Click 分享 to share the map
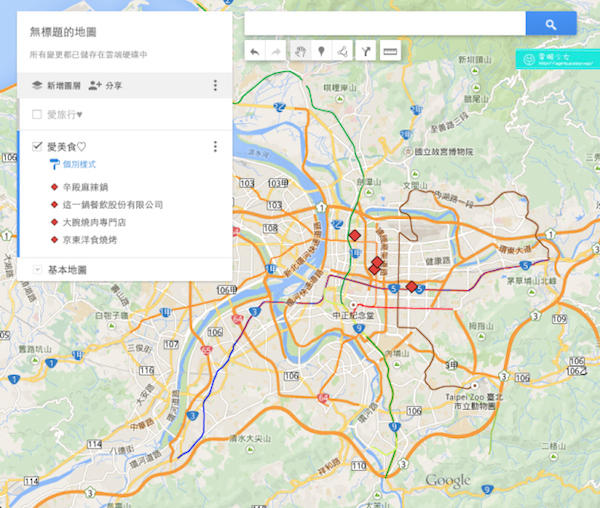 point(105,86)
